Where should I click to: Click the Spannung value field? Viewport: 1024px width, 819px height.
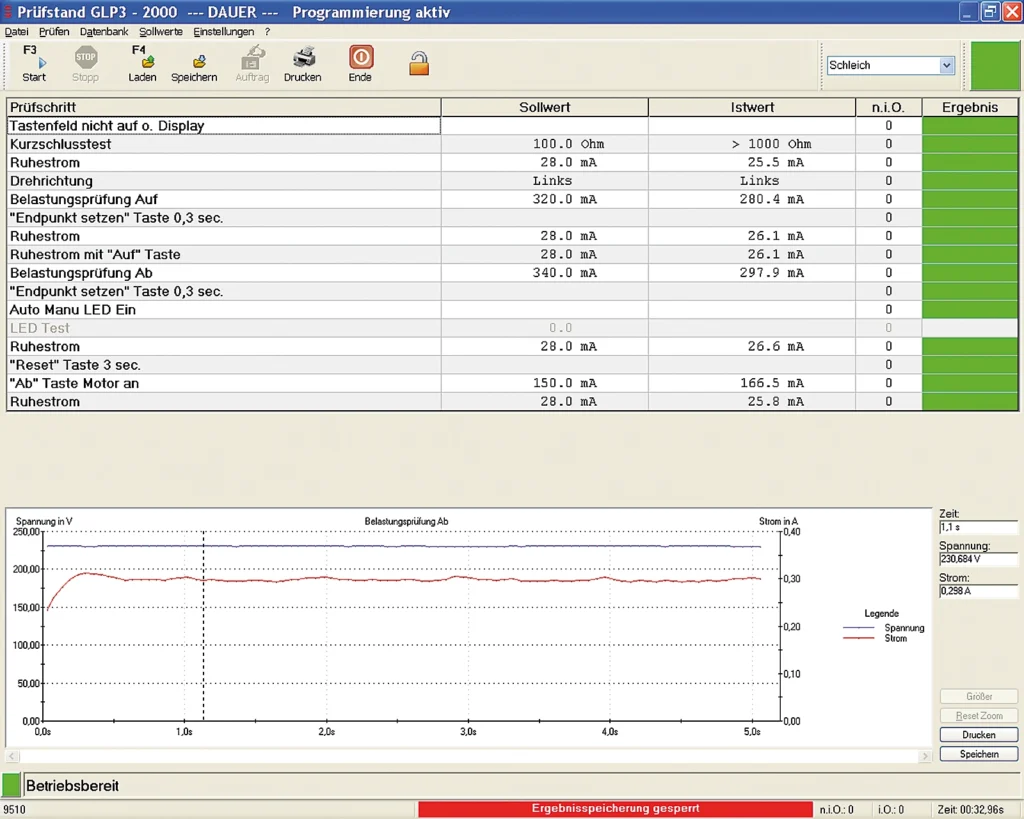[x=977, y=559]
